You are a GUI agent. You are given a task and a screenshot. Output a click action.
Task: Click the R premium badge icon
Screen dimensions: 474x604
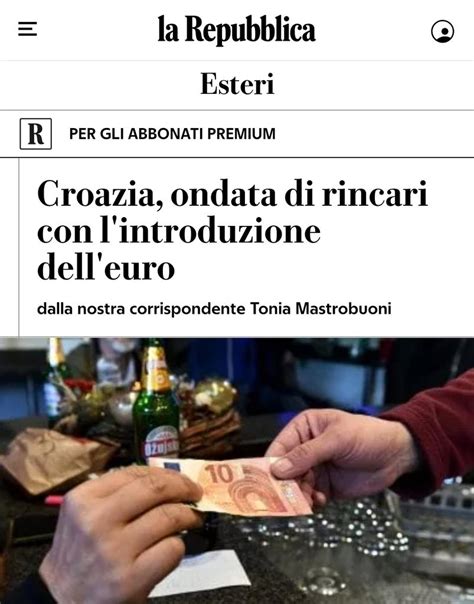[36, 134]
